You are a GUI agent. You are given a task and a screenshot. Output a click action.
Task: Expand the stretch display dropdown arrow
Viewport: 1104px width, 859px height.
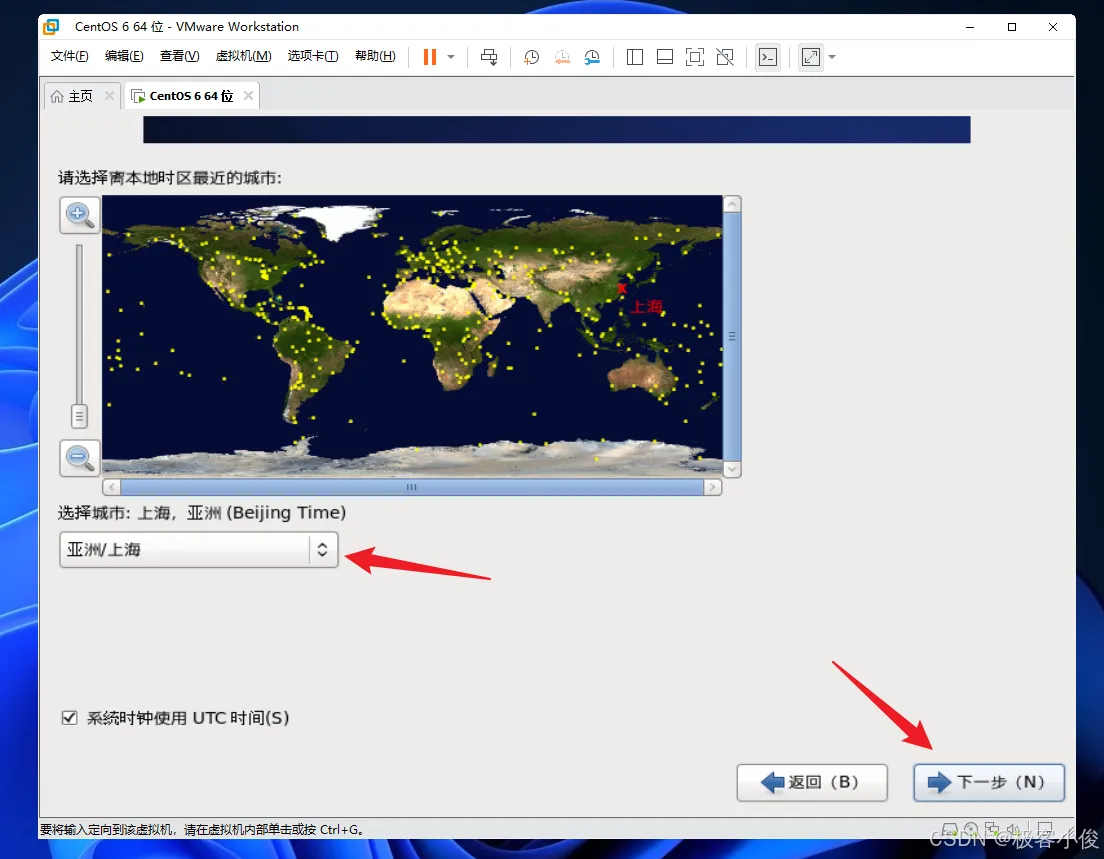pyautogui.click(x=832, y=57)
